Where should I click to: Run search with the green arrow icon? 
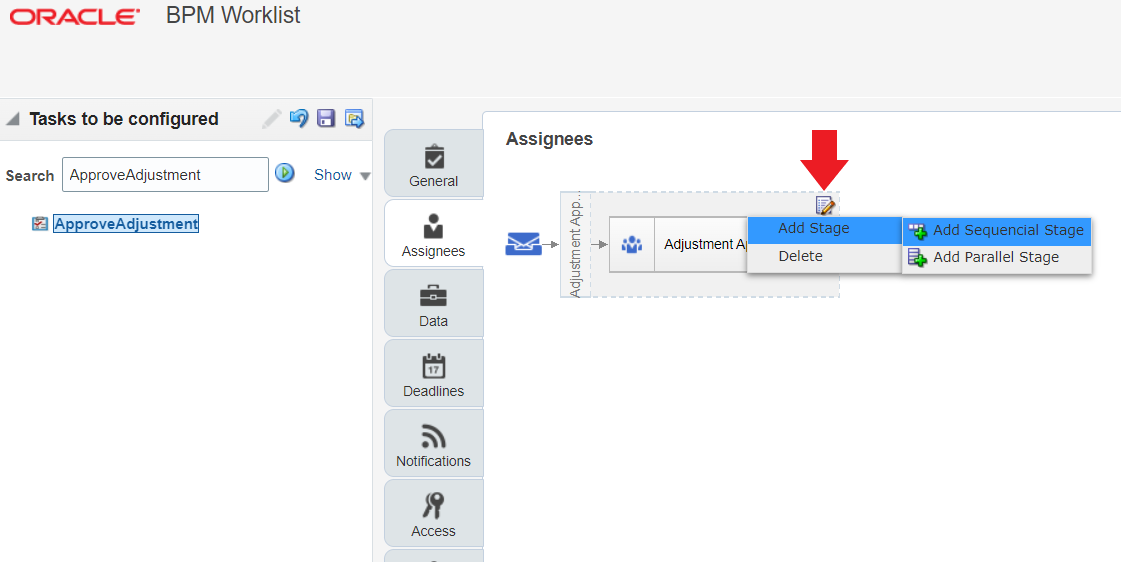pyautogui.click(x=285, y=173)
